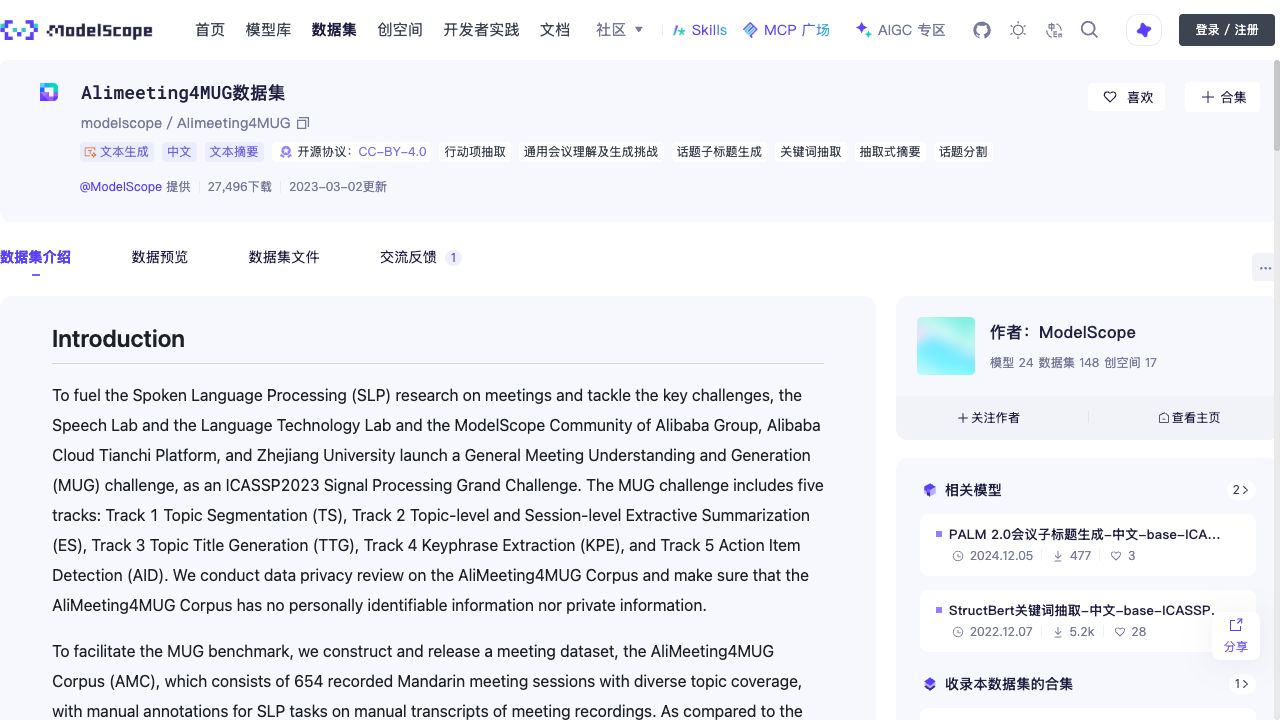This screenshot has width=1280, height=720.
Task: Open @ModelScope provider link
Action: [121, 187]
